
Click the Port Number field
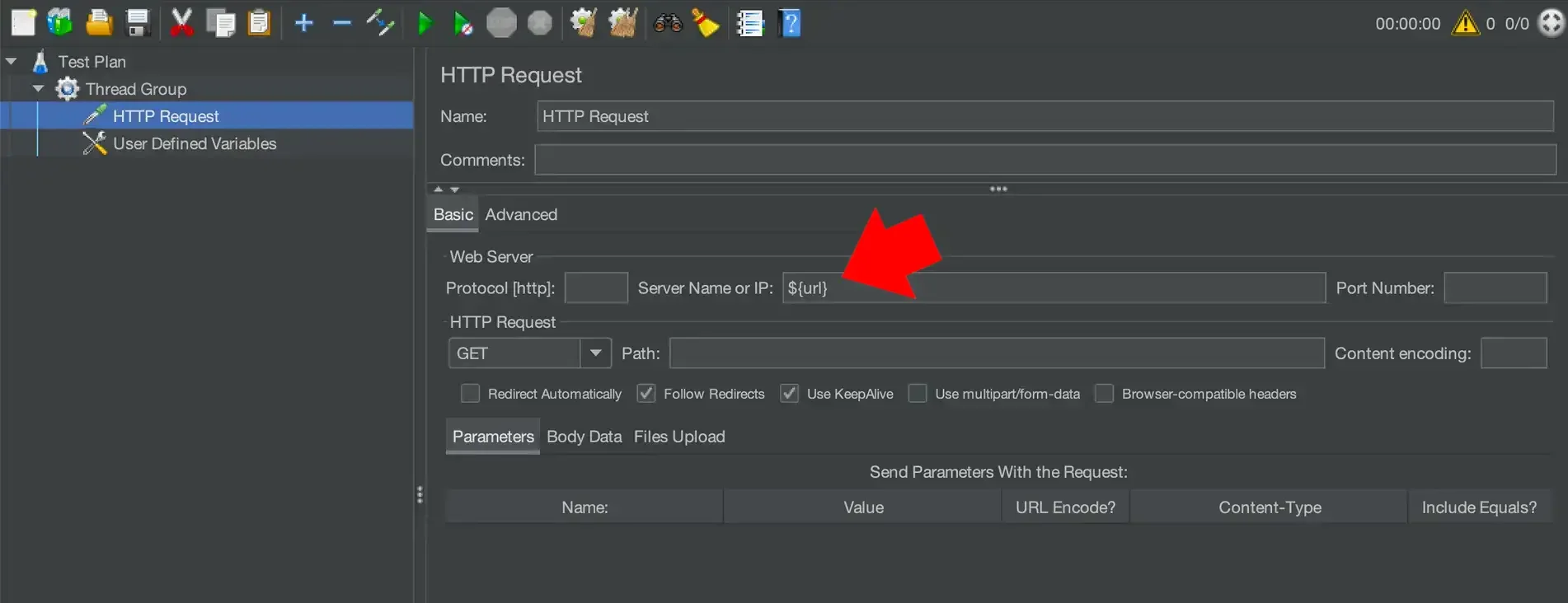tap(1495, 287)
